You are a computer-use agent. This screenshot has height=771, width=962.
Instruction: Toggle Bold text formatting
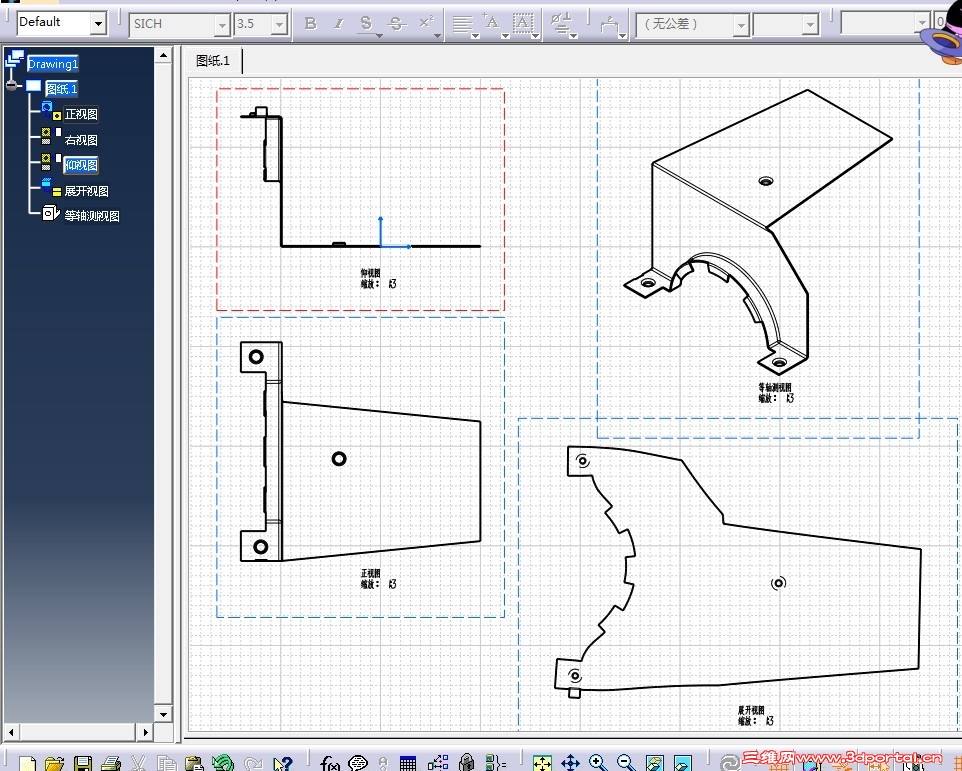click(x=310, y=23)
